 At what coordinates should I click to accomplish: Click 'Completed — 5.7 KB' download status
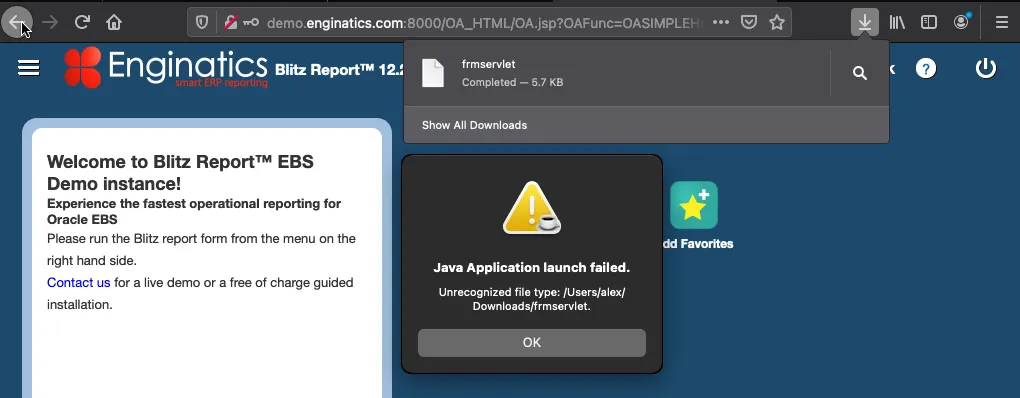pyautogui.click(x=513, y=83)
